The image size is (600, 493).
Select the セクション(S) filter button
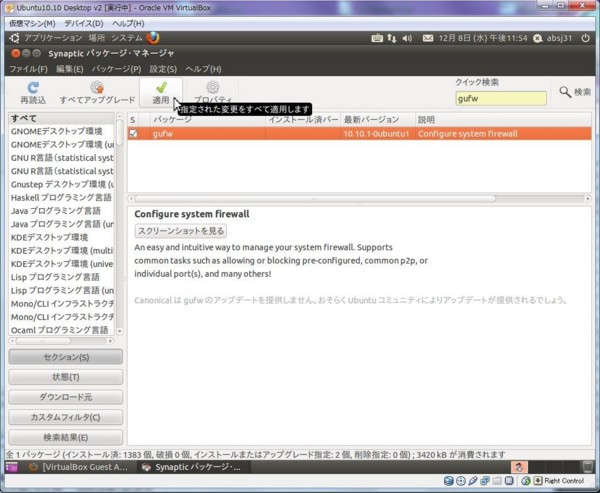[66, 357]
